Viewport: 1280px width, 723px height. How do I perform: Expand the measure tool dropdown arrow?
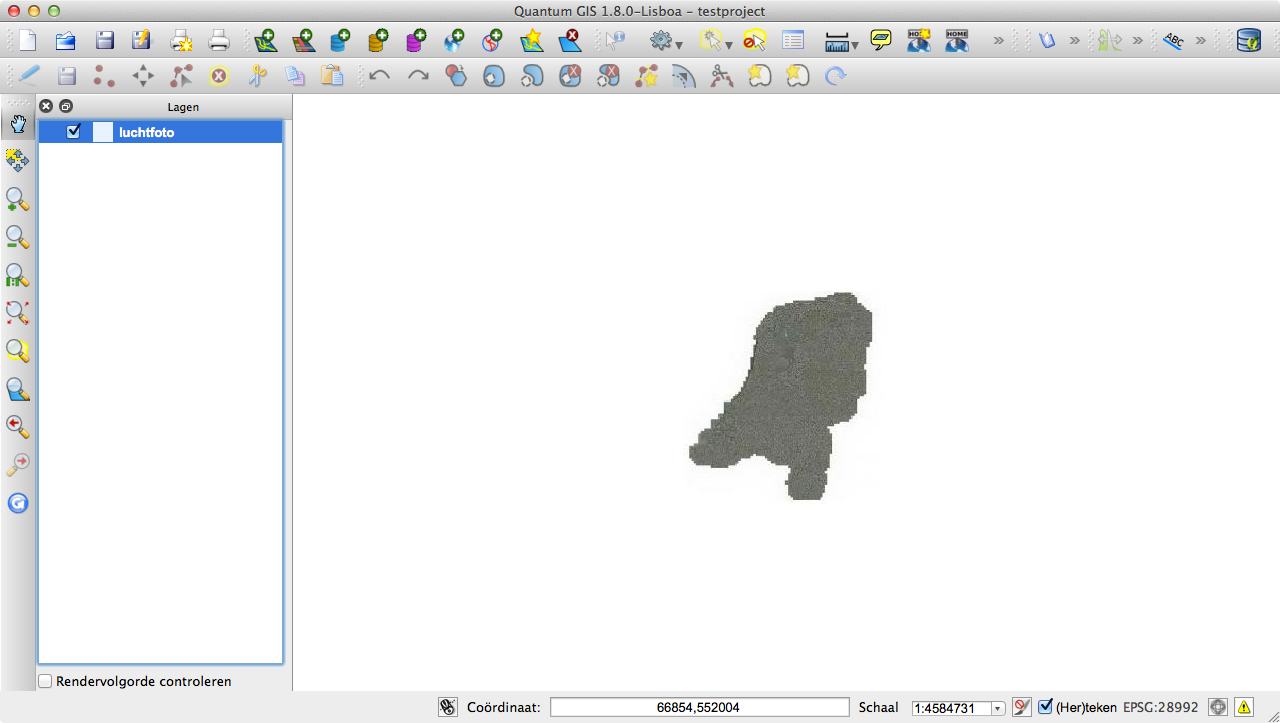[x=855, y=45]
